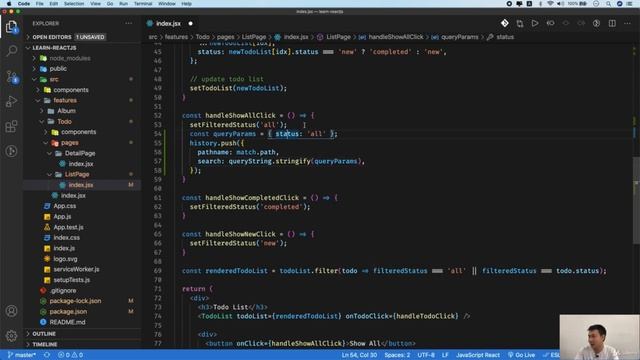Open editor more actions ellipsis

click(627, 24)
